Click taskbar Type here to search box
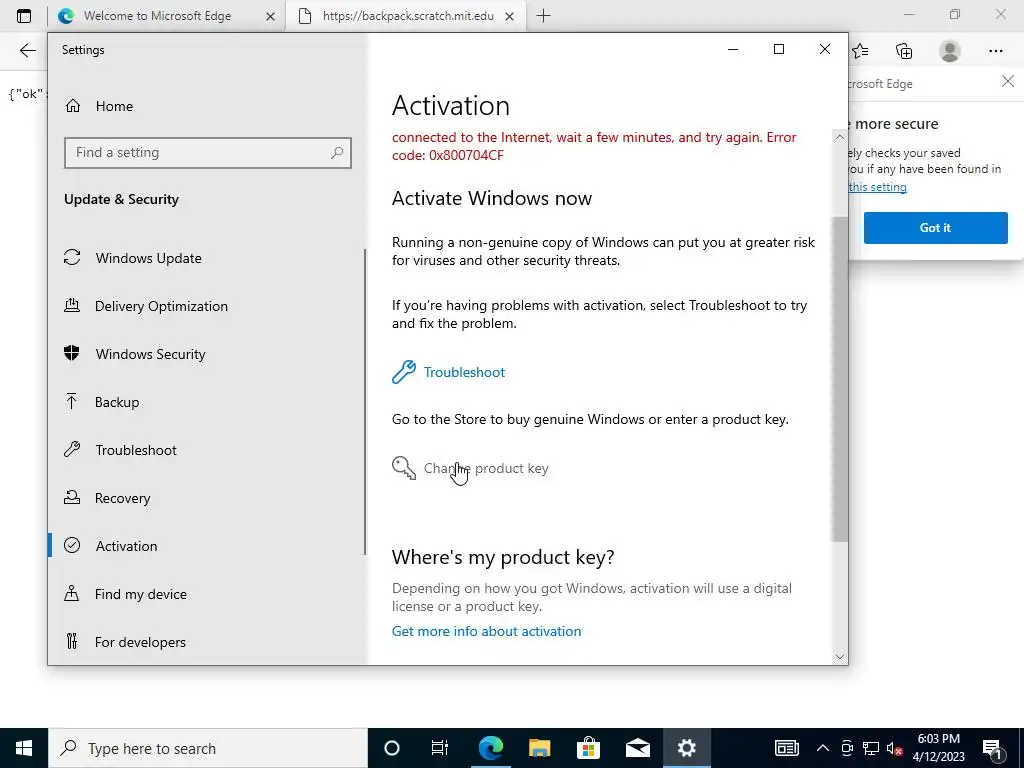 [x=208, y=748]
